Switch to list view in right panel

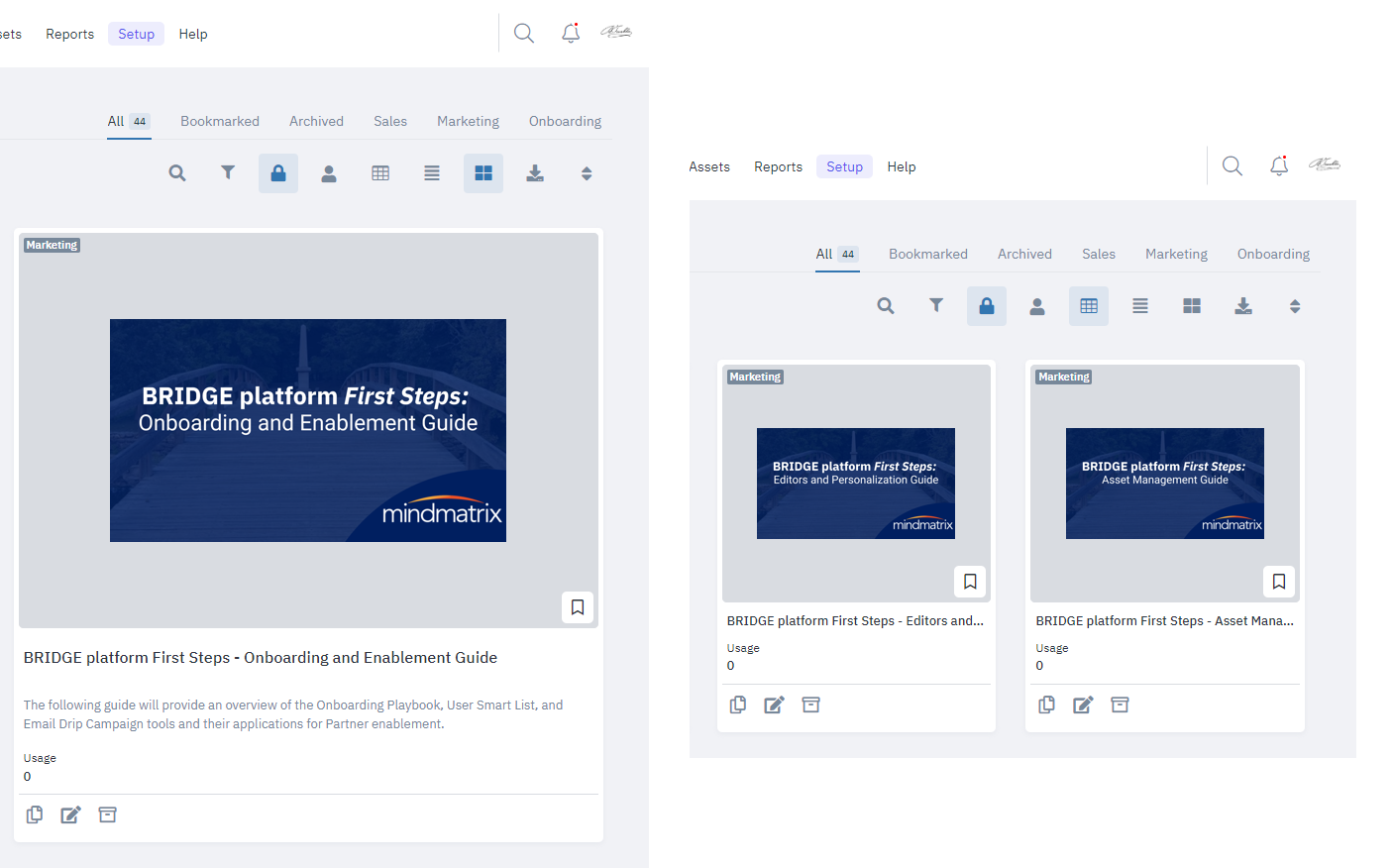pyautogui.click(x=1140, y=306)
